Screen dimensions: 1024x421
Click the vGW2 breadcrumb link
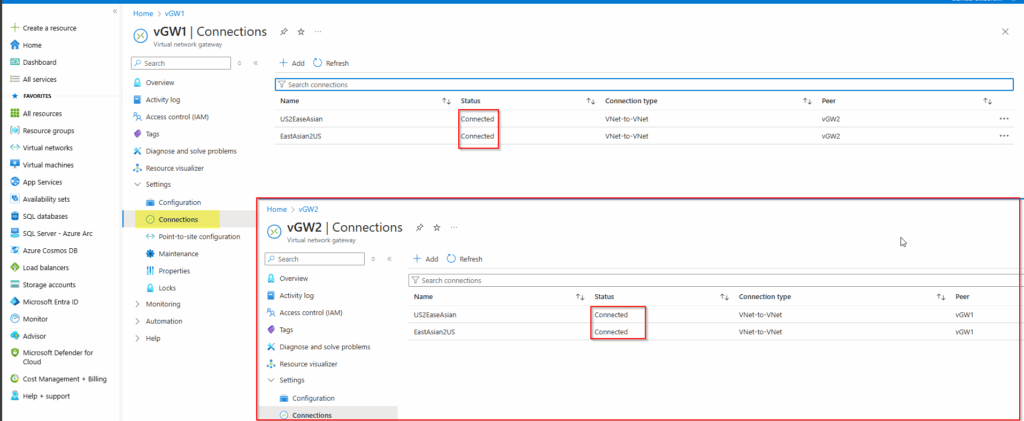(x=308, y=209)
